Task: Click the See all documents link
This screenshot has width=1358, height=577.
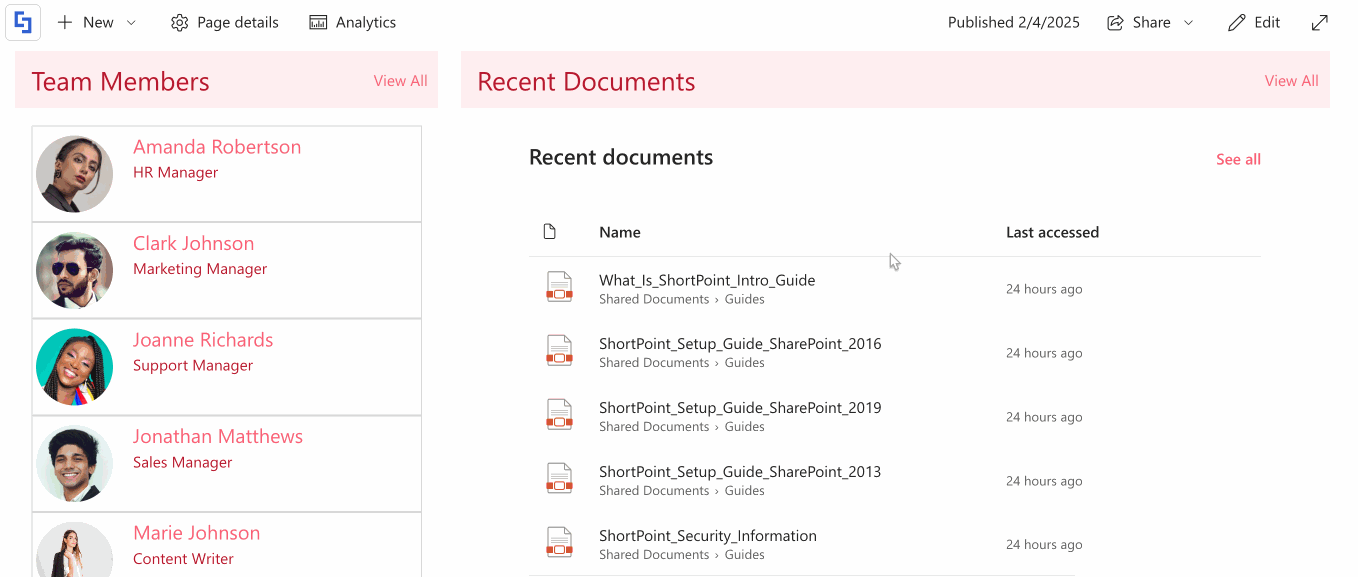Action: click(x=1238, y=159)
